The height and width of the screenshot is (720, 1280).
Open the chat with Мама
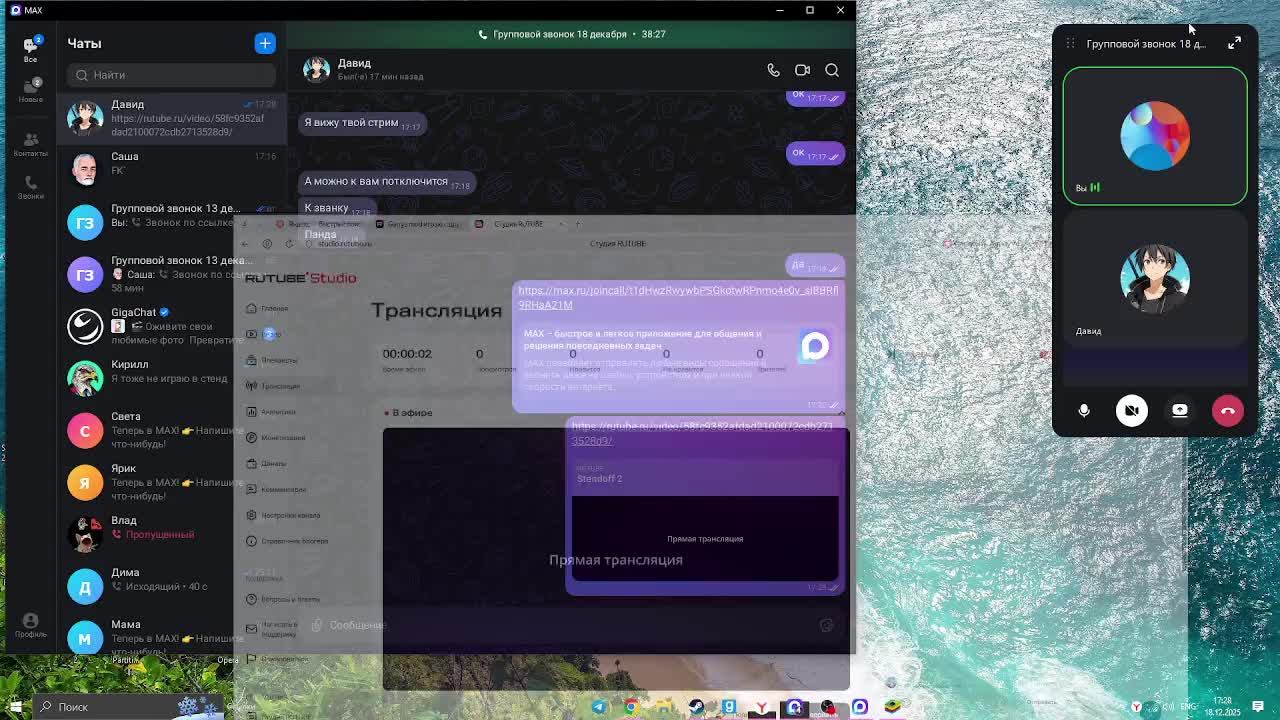coord(172,634)
